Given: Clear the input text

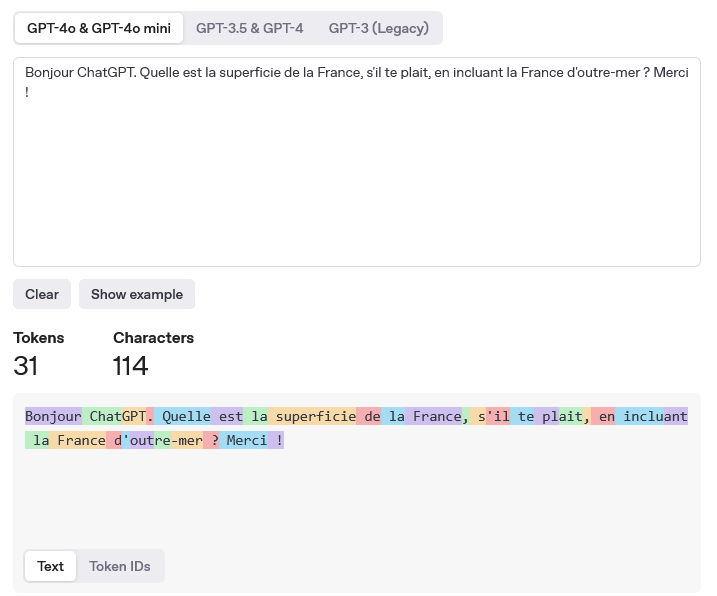Looking at the screenshot, I should 42,294.
